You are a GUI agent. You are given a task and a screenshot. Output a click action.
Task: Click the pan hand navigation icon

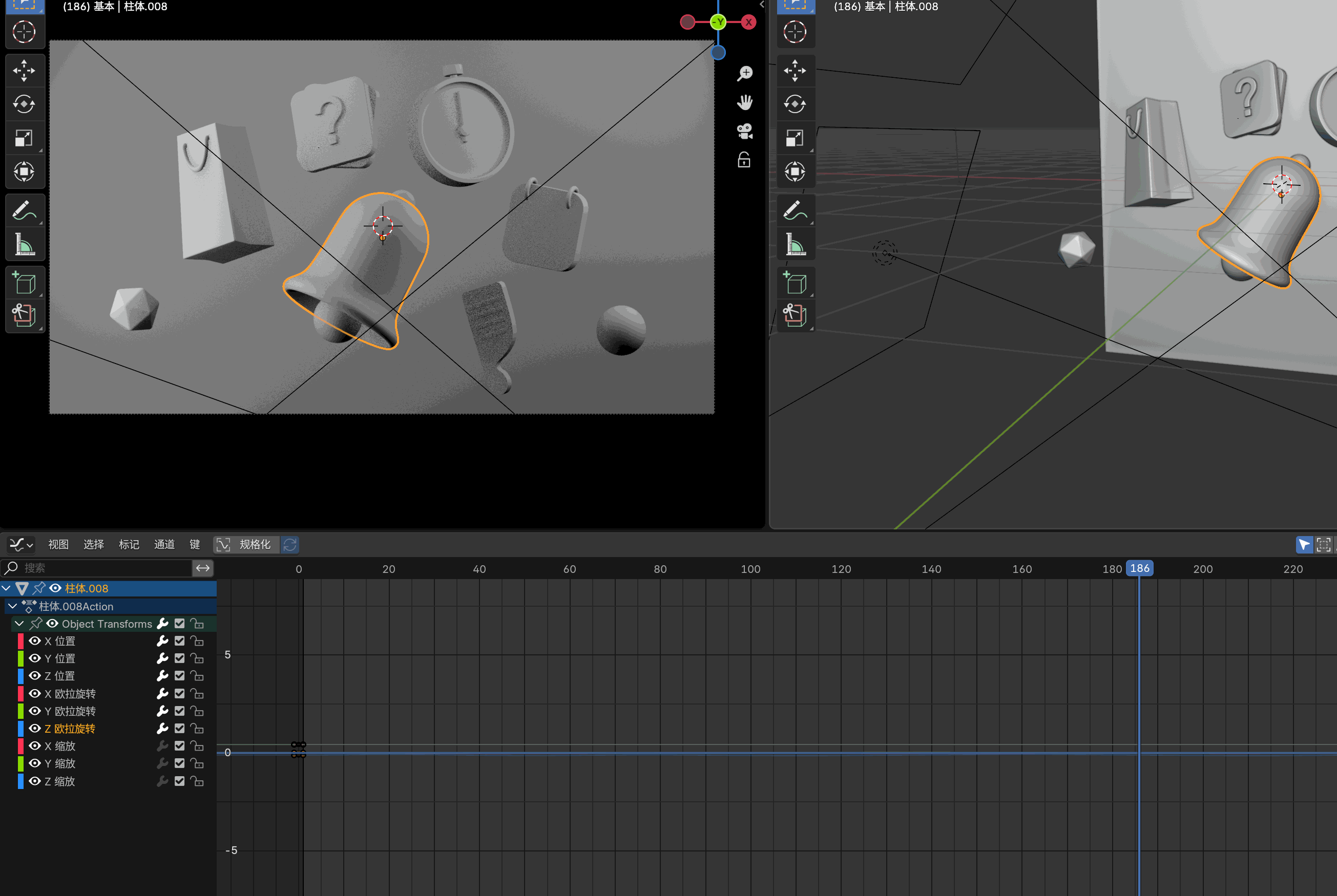click(x=744, y=103)
